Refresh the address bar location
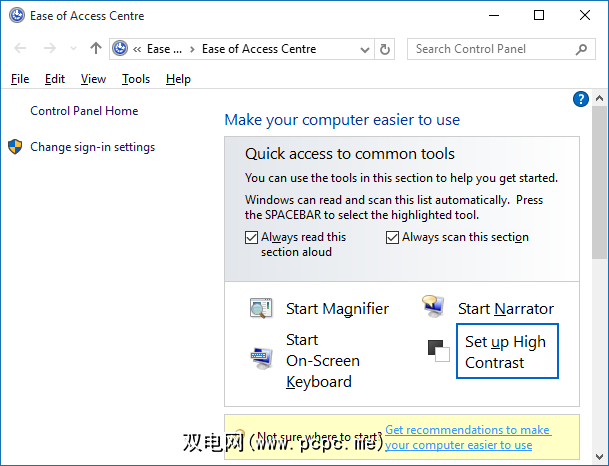Screen dimensions: 609x466 click(385, 49)
